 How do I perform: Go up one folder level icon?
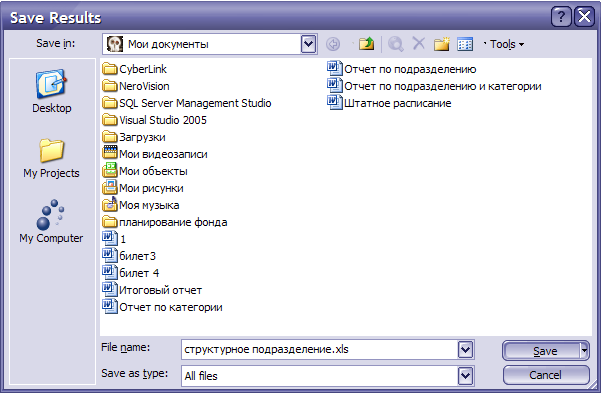tap(366, 44)
